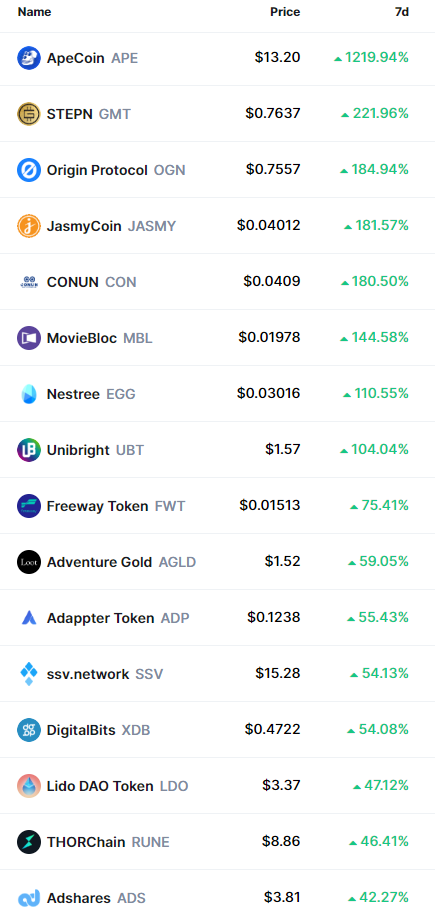
Task: Open the Freeway Token name link
Action: click(x=97, y=506)
